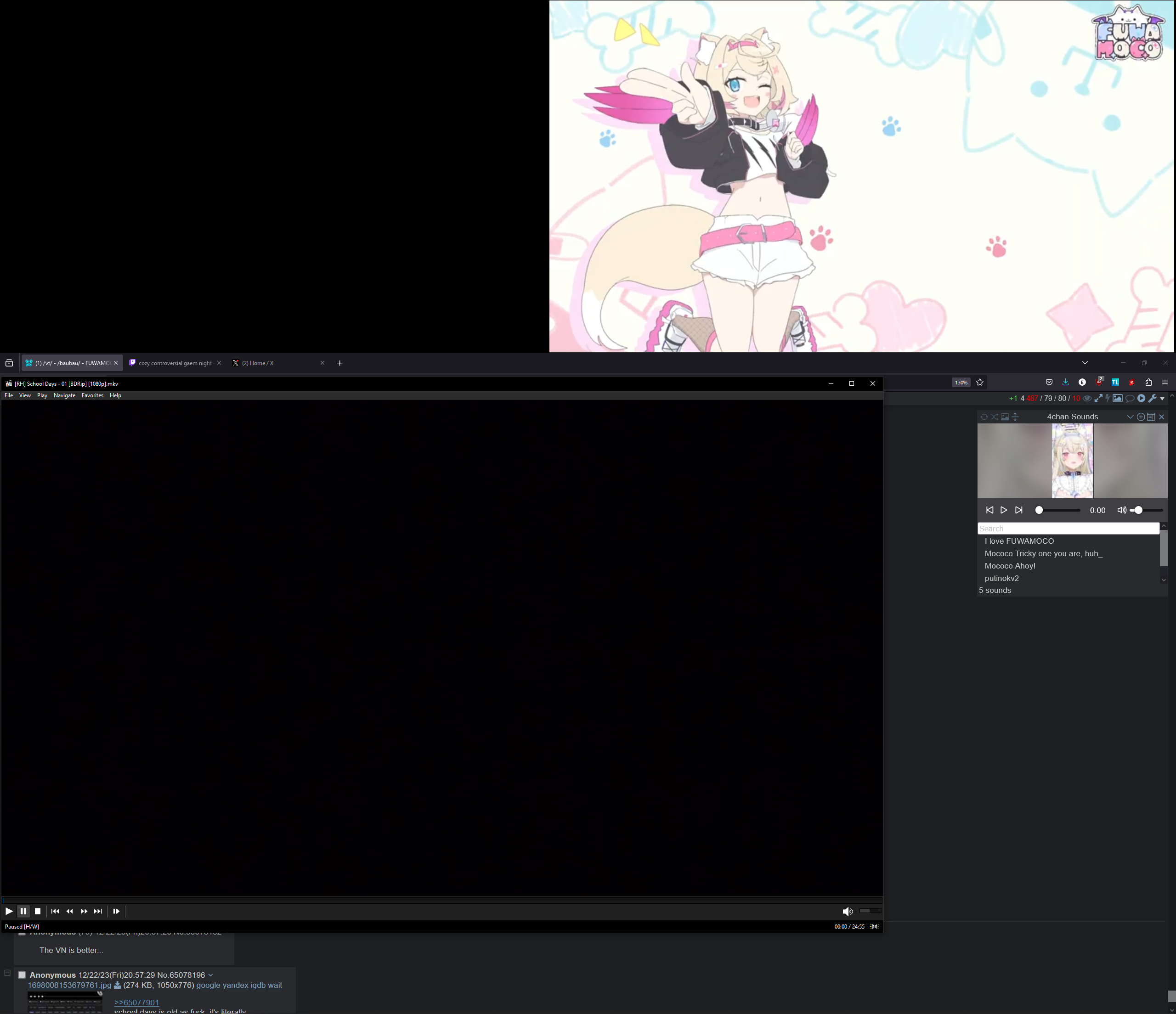This screenshot has height=1014, width=1176.
Task: Expand 4chan Sounds header chevron dropdown
Action: [1130, 417]
